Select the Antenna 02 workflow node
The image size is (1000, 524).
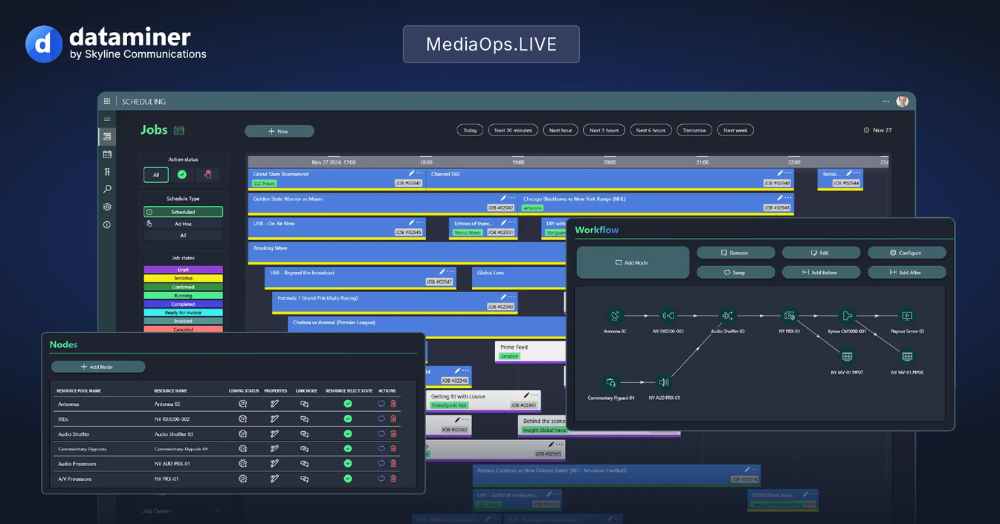pyautogui.click(x=616, y=317)
